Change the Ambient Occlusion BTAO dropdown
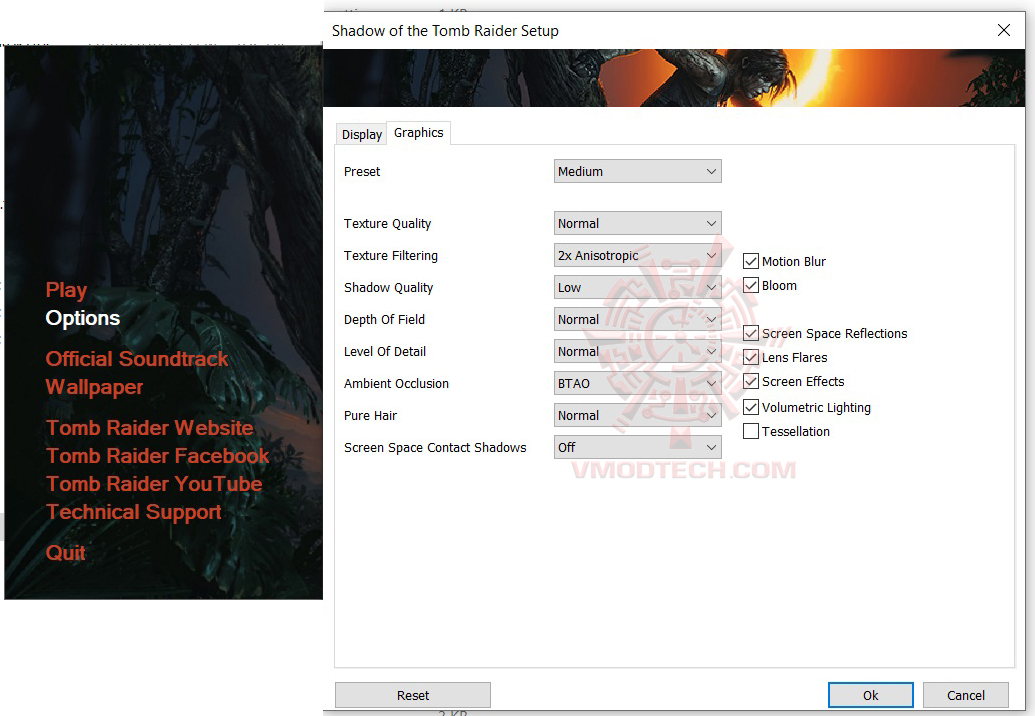Viewport: 1035px width, 716px height. point(637,383)
